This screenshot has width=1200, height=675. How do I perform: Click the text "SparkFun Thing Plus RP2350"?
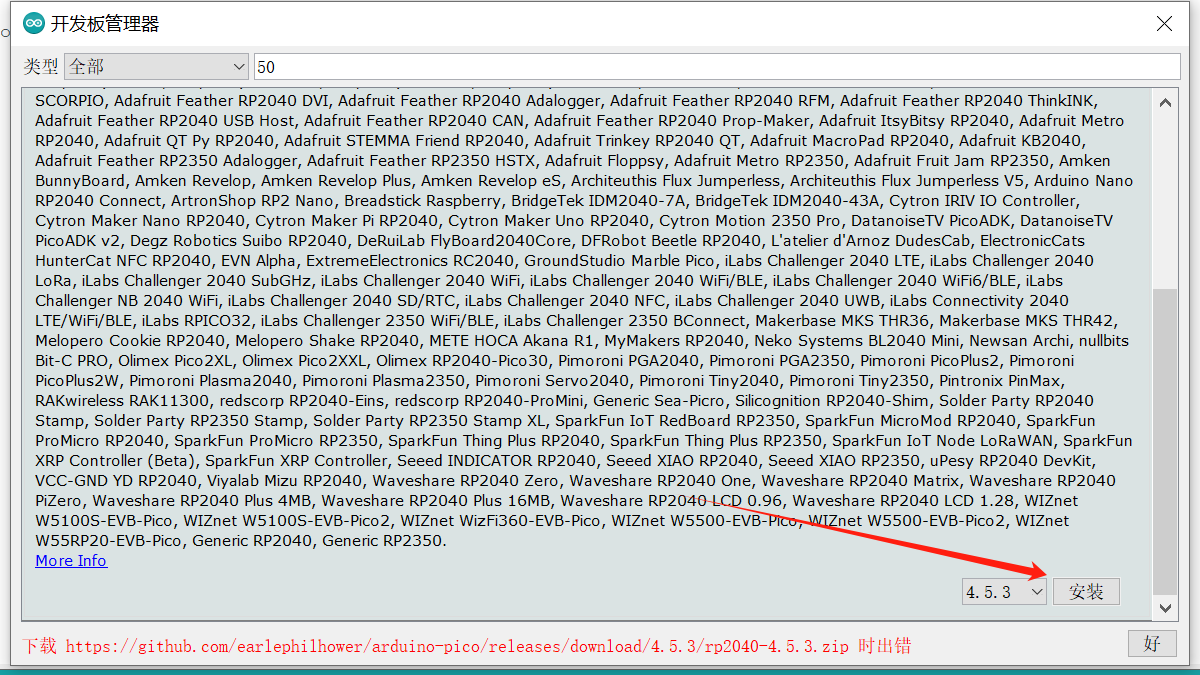[x=716, y=441]
